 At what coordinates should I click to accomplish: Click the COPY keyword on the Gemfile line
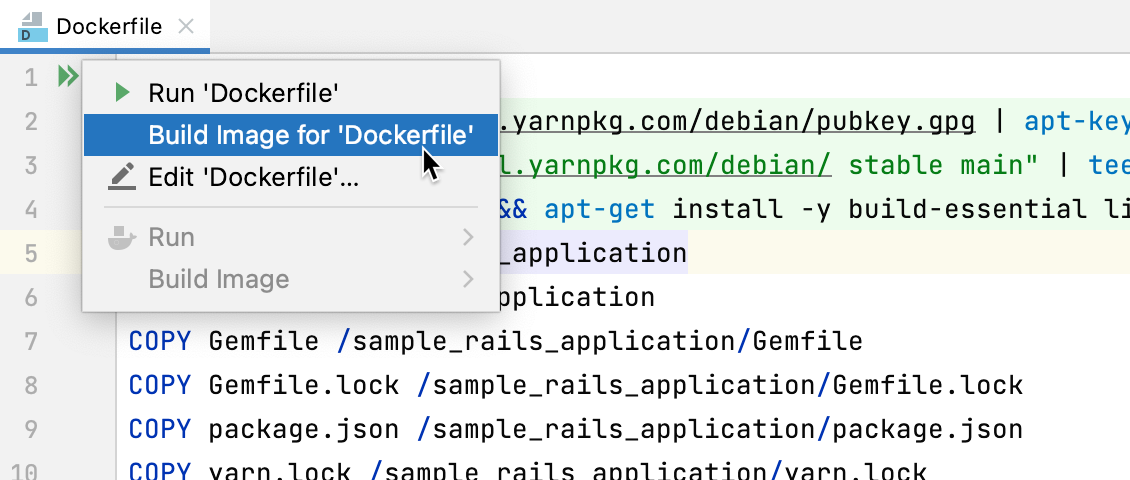[160, 341]
